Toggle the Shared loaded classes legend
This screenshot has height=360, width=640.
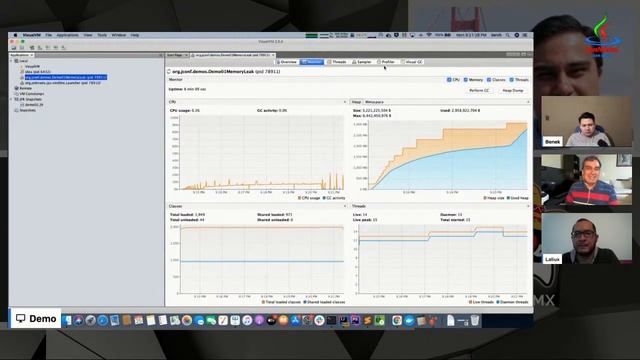pos(324,302)
